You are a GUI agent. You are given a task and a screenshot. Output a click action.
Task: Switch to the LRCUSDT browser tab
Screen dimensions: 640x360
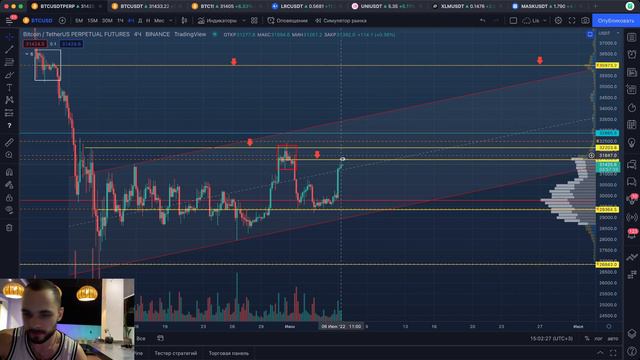[x=306, y=6]
